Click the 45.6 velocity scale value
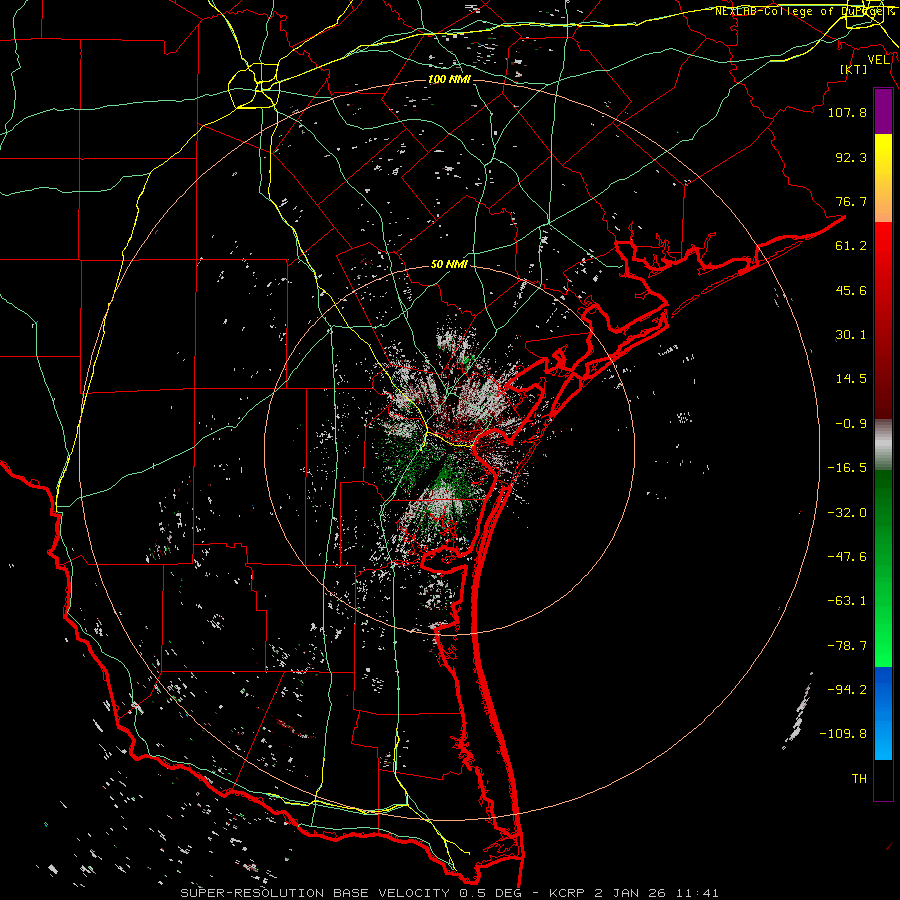 (851, 290)
